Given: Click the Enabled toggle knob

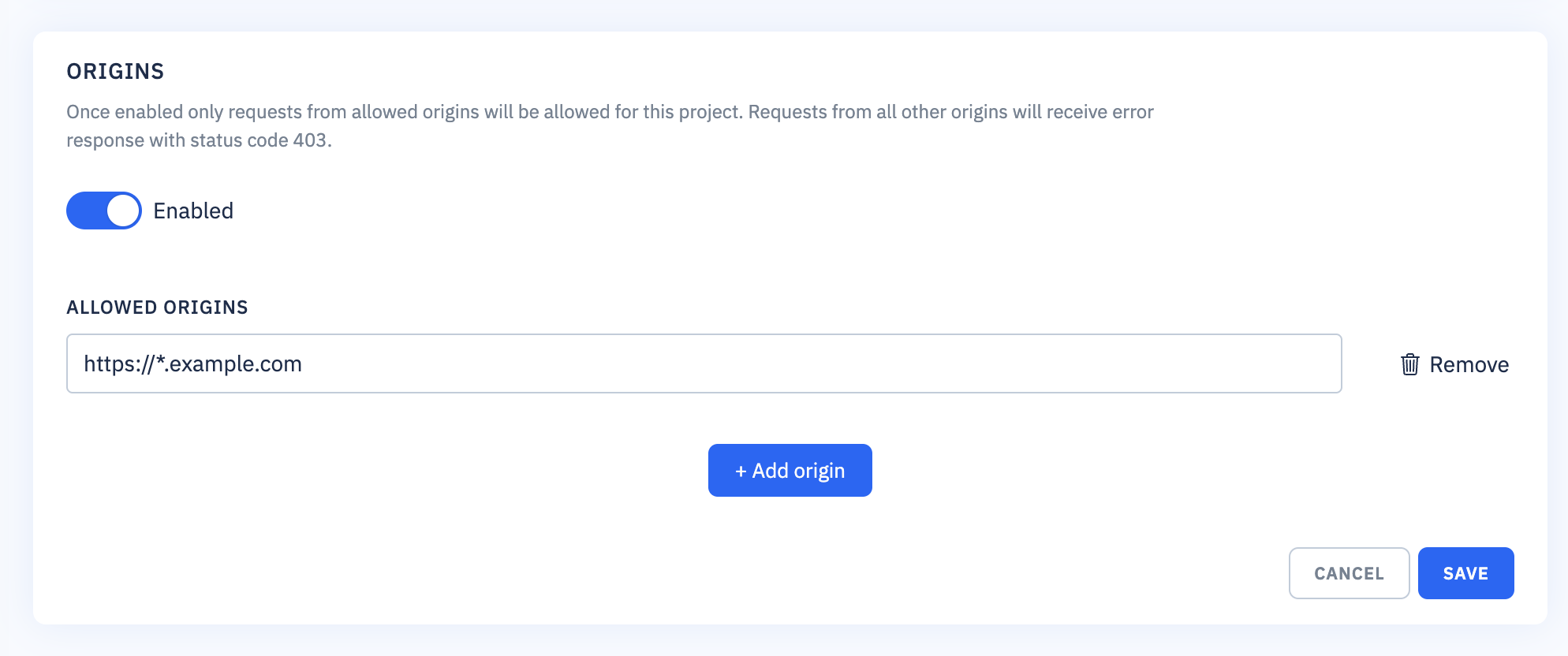Looking at the screenshot, I should coord(122,211).
